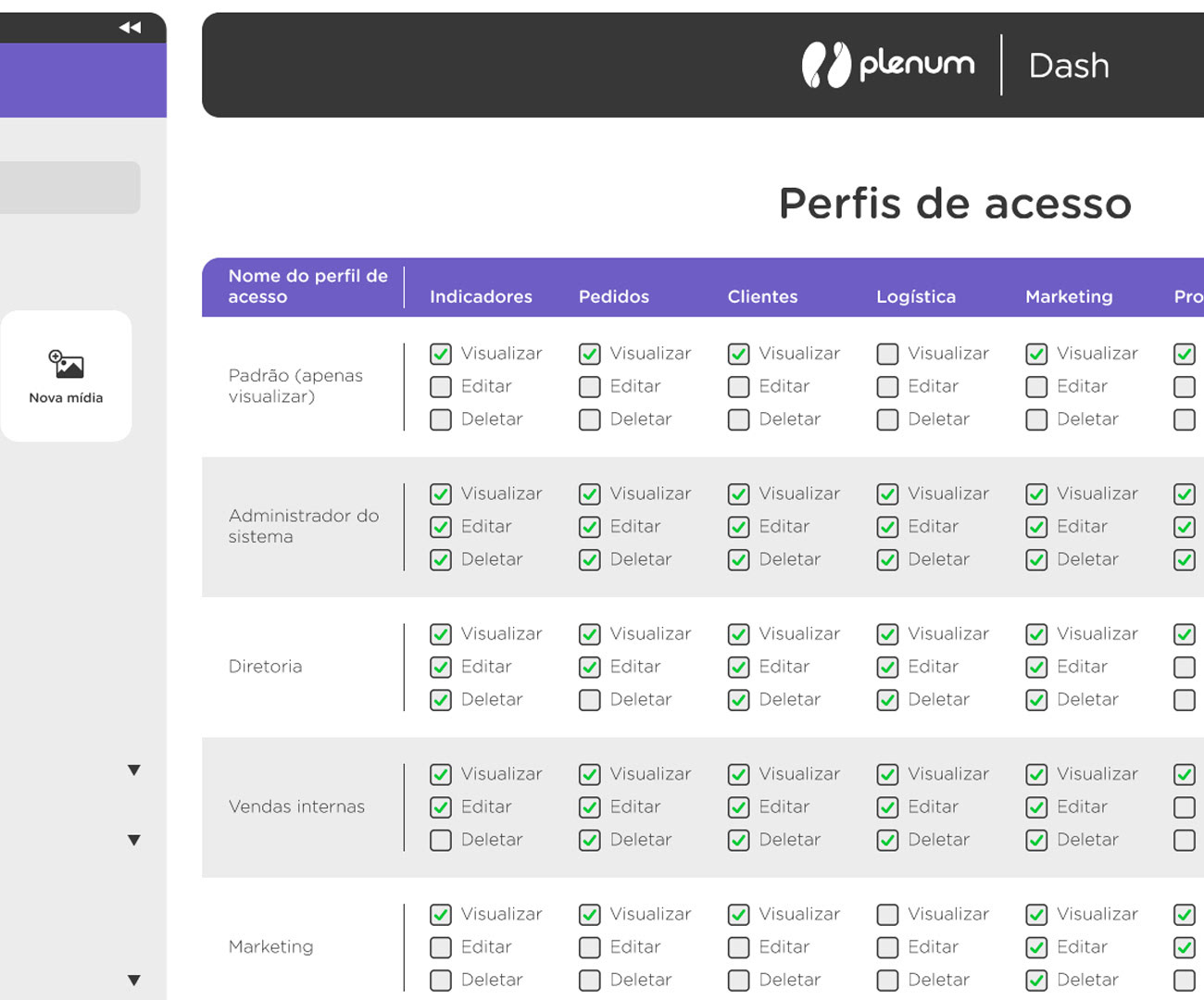
Task: Expand the middle sidebar dropdown arrow
Action: (x=134, y=841)
